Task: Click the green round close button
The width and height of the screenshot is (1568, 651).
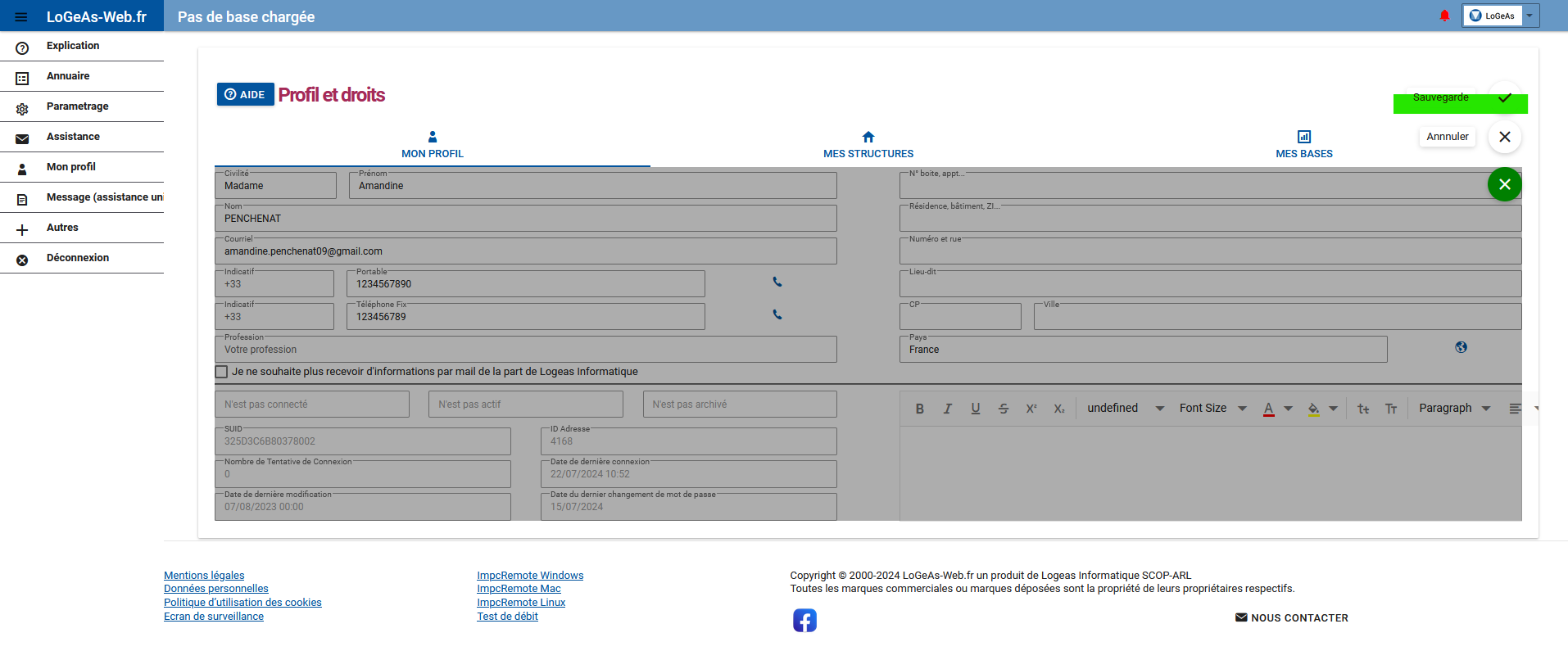Action: point(1504,184)
